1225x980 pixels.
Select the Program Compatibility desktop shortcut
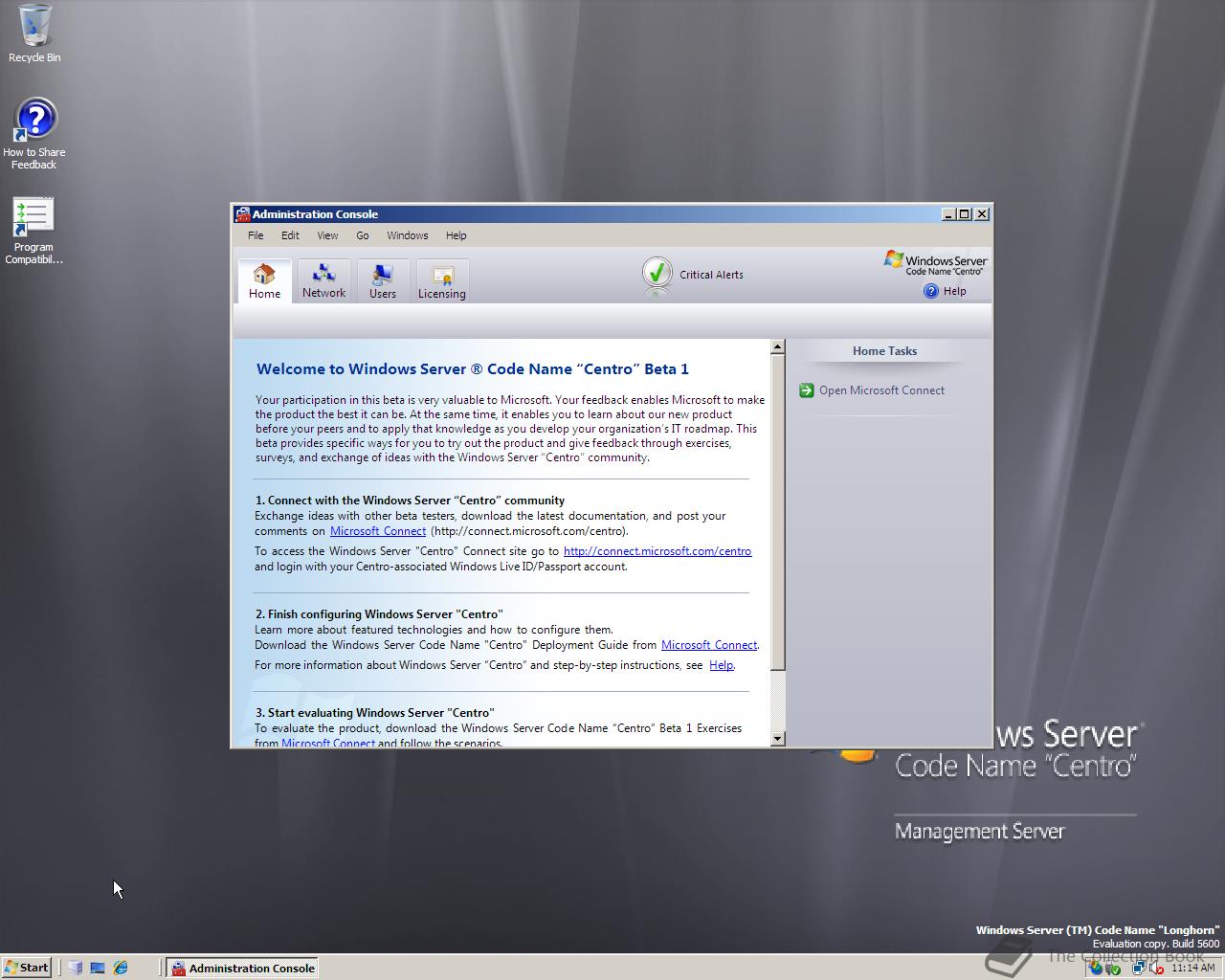tap(34, 231)
